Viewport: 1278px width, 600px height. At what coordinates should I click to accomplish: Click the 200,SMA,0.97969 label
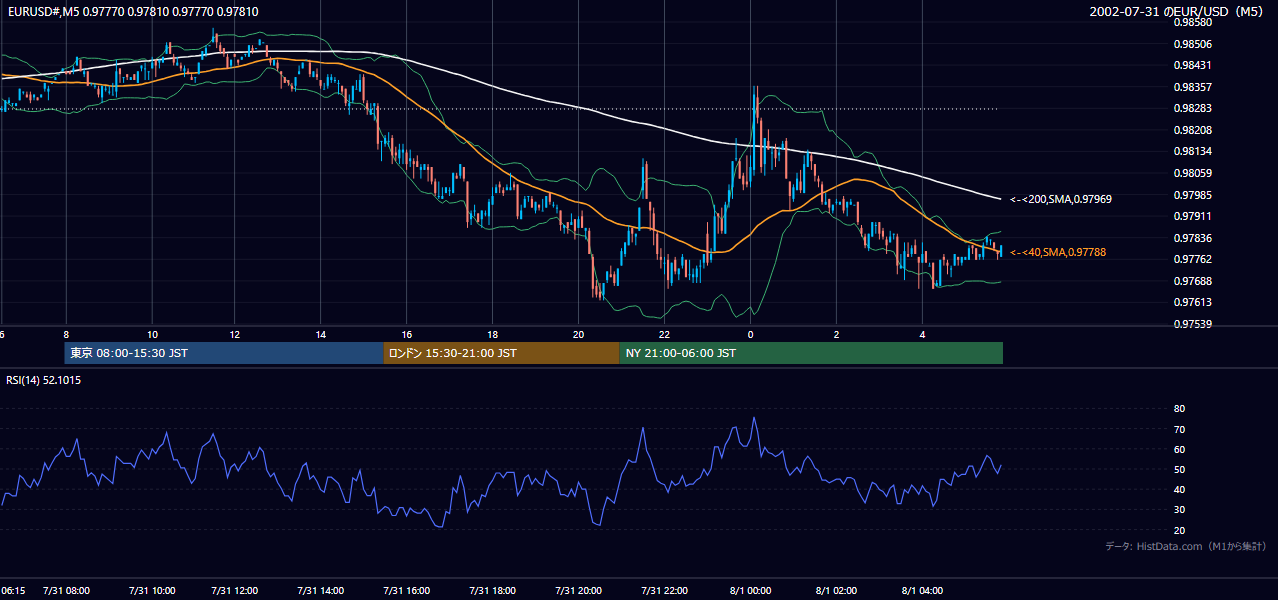1060,199
